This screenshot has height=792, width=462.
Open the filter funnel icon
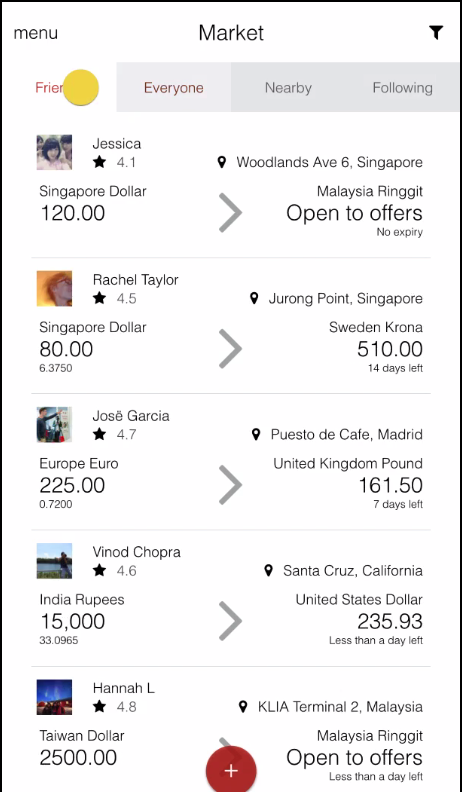click(x=436, y=33)
